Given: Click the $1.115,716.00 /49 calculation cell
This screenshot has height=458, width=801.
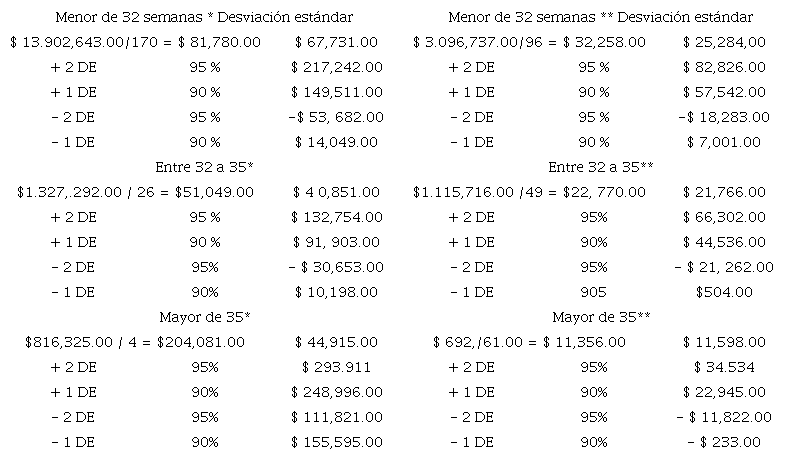Looking at the screenshot, I should pos(529,192).
